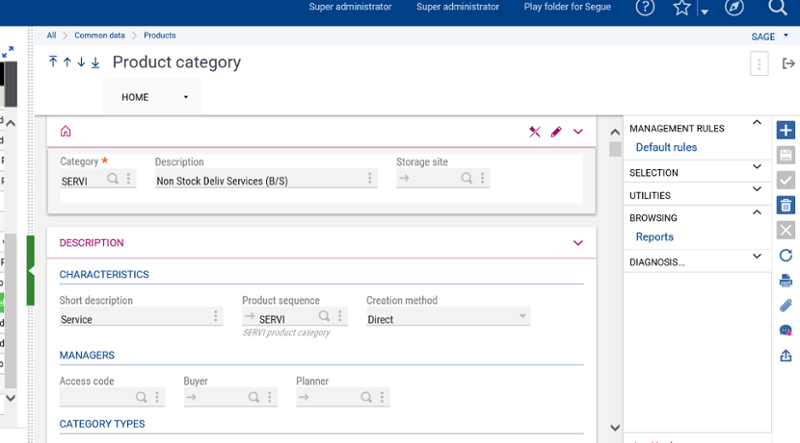Click the pencil edit icon in header section
The height and width of the screenshot is (443, 800).
(x=556, y=131)
